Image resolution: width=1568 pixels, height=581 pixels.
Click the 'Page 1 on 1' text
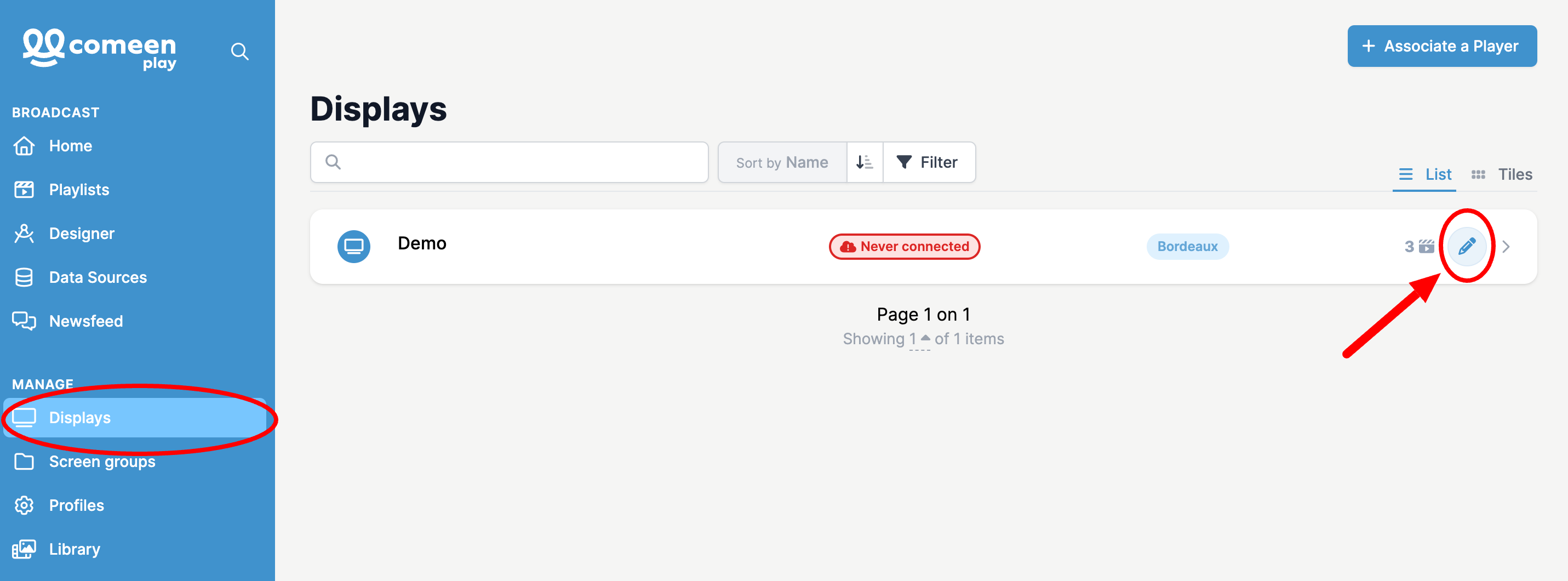(x=923, y=315)
